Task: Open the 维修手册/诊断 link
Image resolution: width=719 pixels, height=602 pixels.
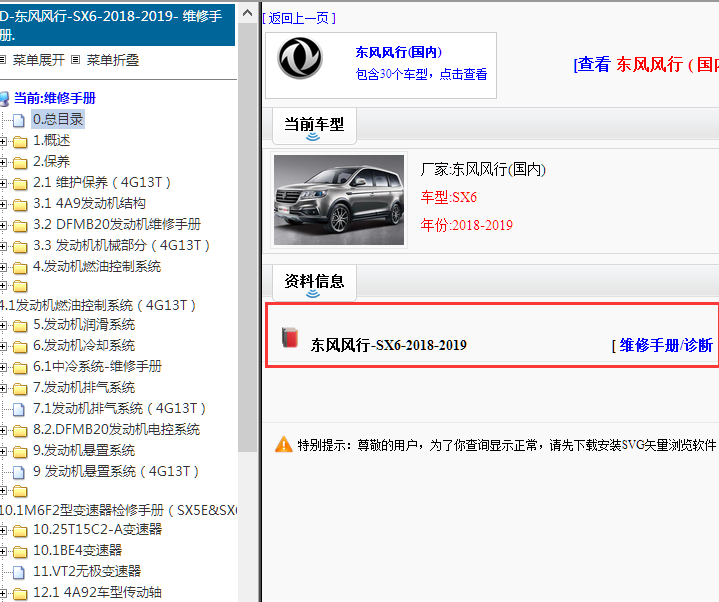Action: coord(665,345)
